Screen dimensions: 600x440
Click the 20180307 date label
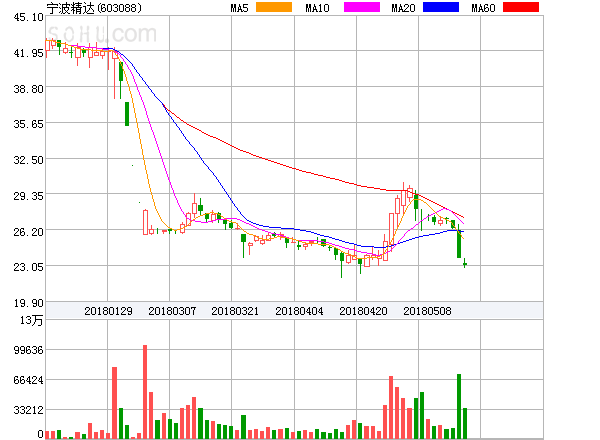point(172,311)
